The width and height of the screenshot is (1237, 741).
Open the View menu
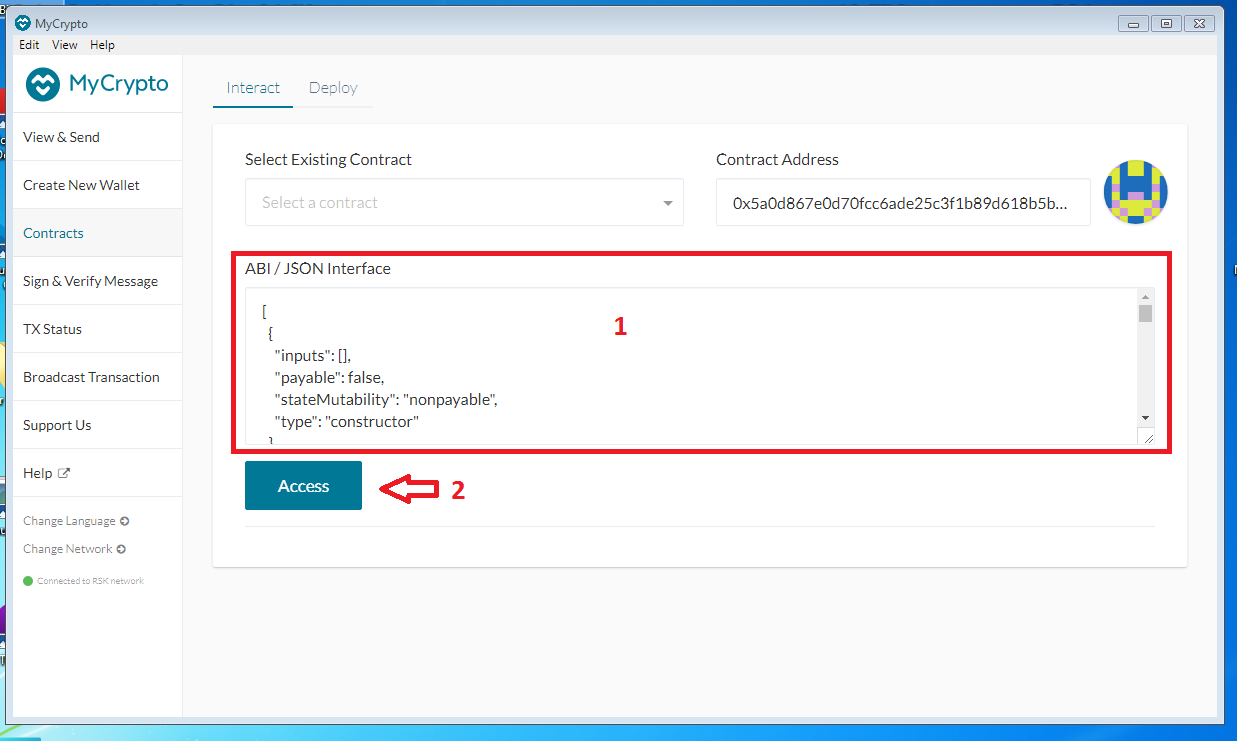pos(65,45)
